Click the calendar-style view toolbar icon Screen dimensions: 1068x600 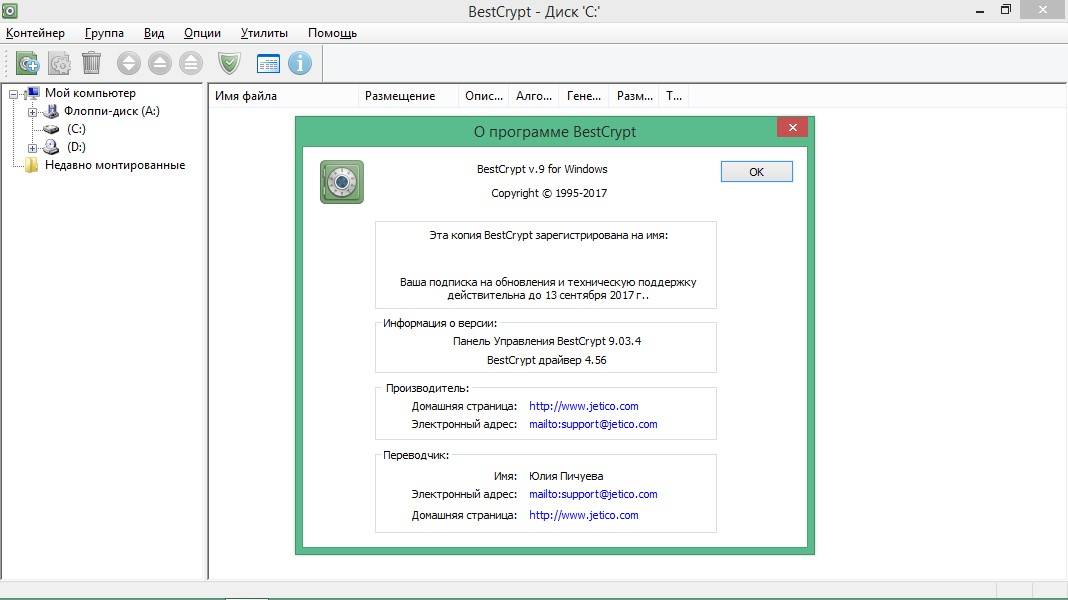coord(268,63)
